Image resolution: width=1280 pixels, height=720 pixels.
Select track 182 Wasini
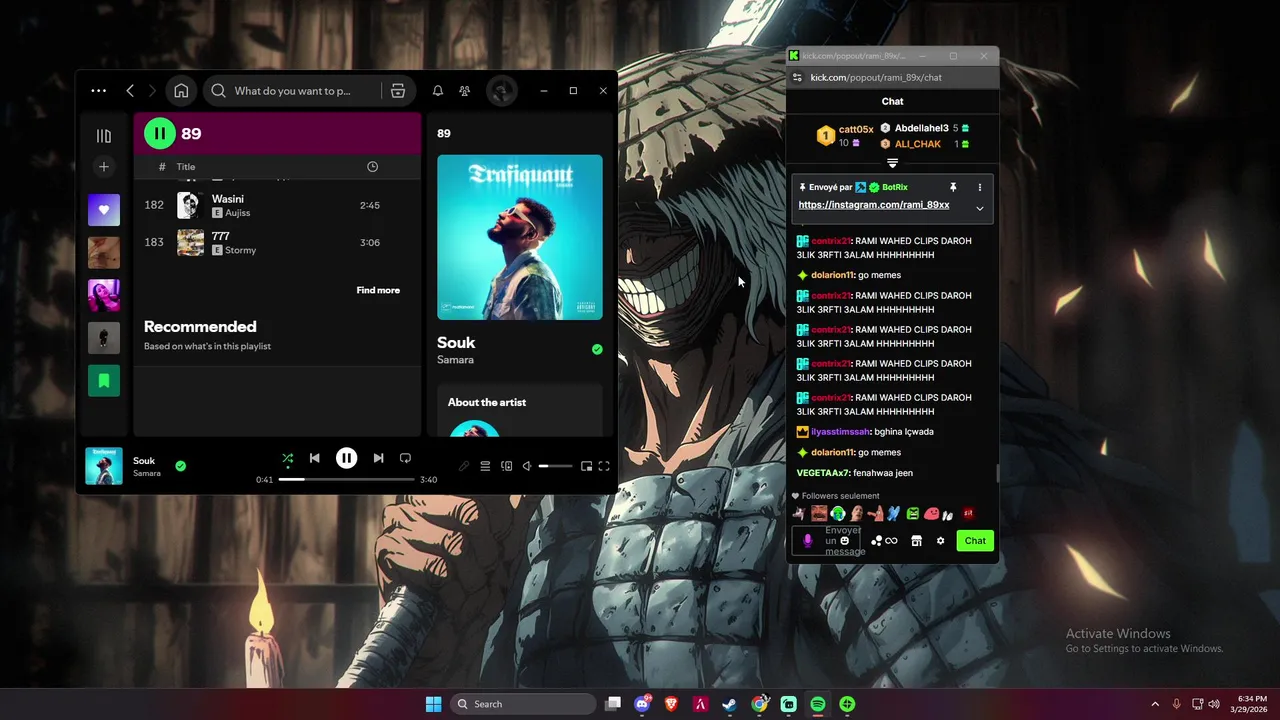pos(278,205)
